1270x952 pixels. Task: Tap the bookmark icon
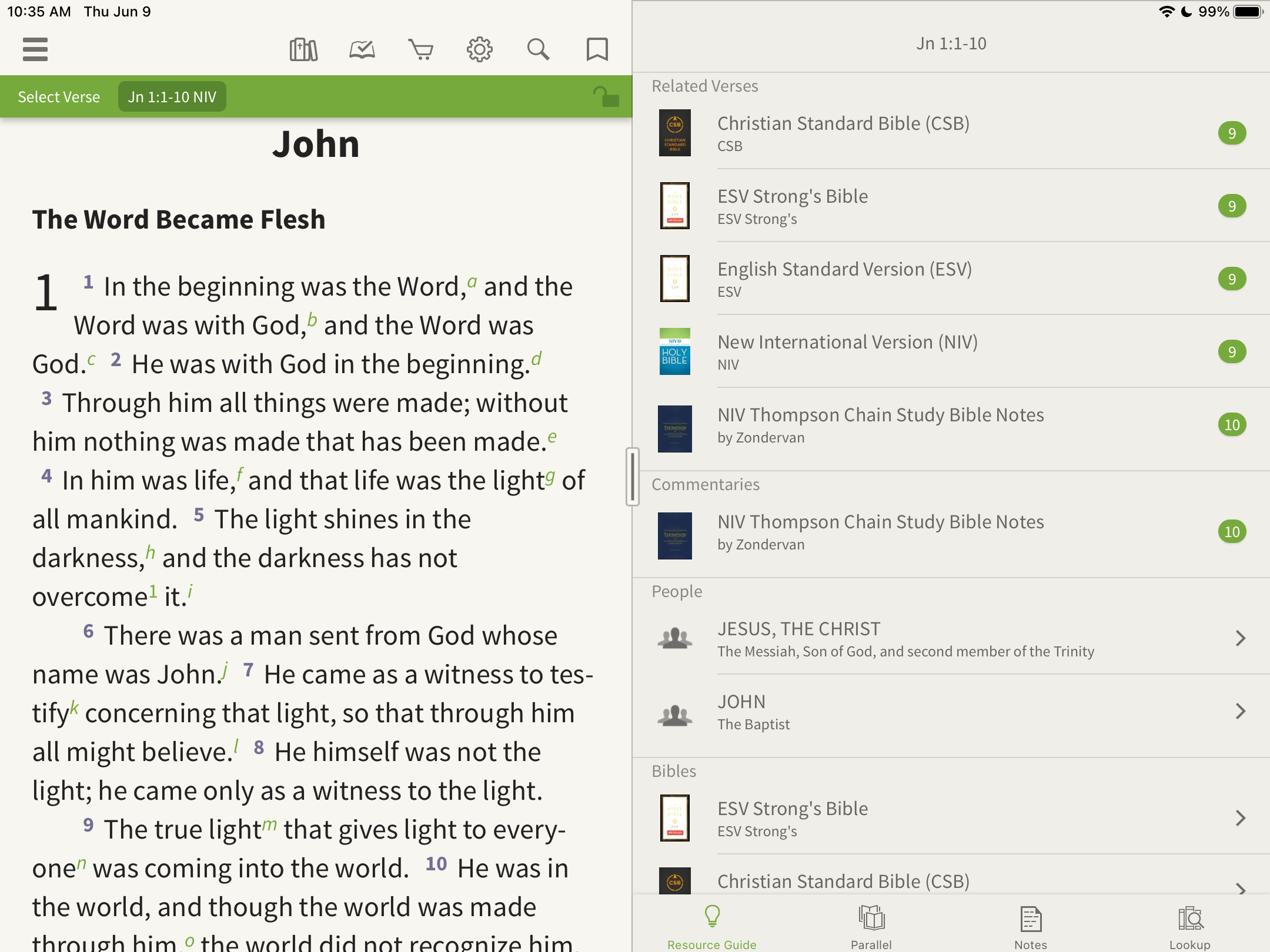597,49
